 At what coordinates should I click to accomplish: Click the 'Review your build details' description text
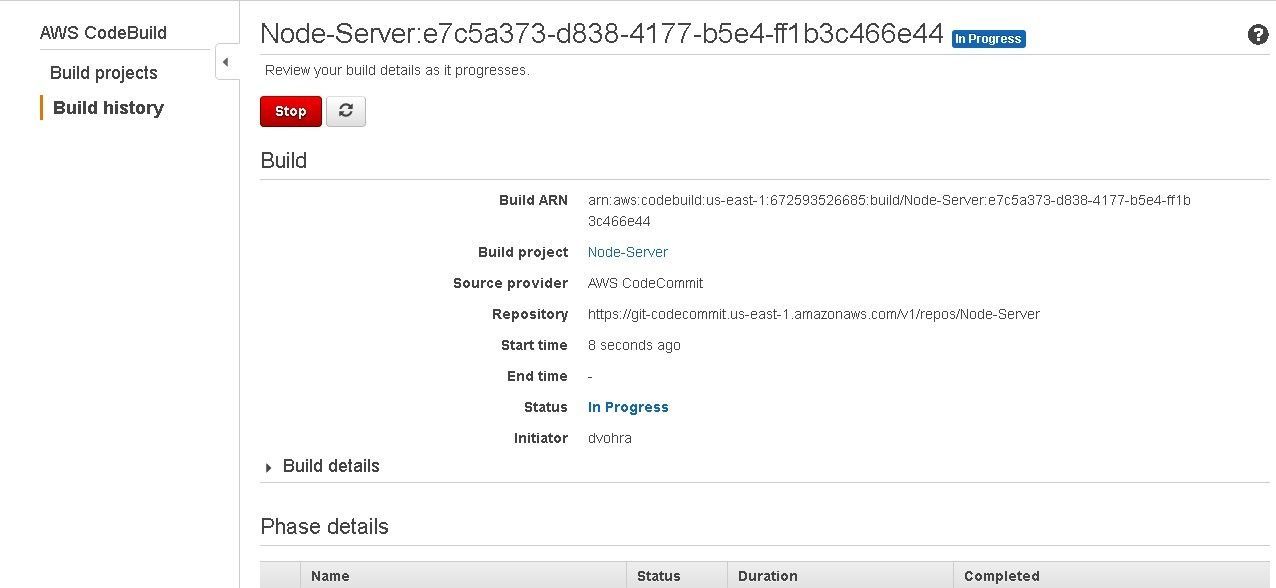tap(397, 71)
